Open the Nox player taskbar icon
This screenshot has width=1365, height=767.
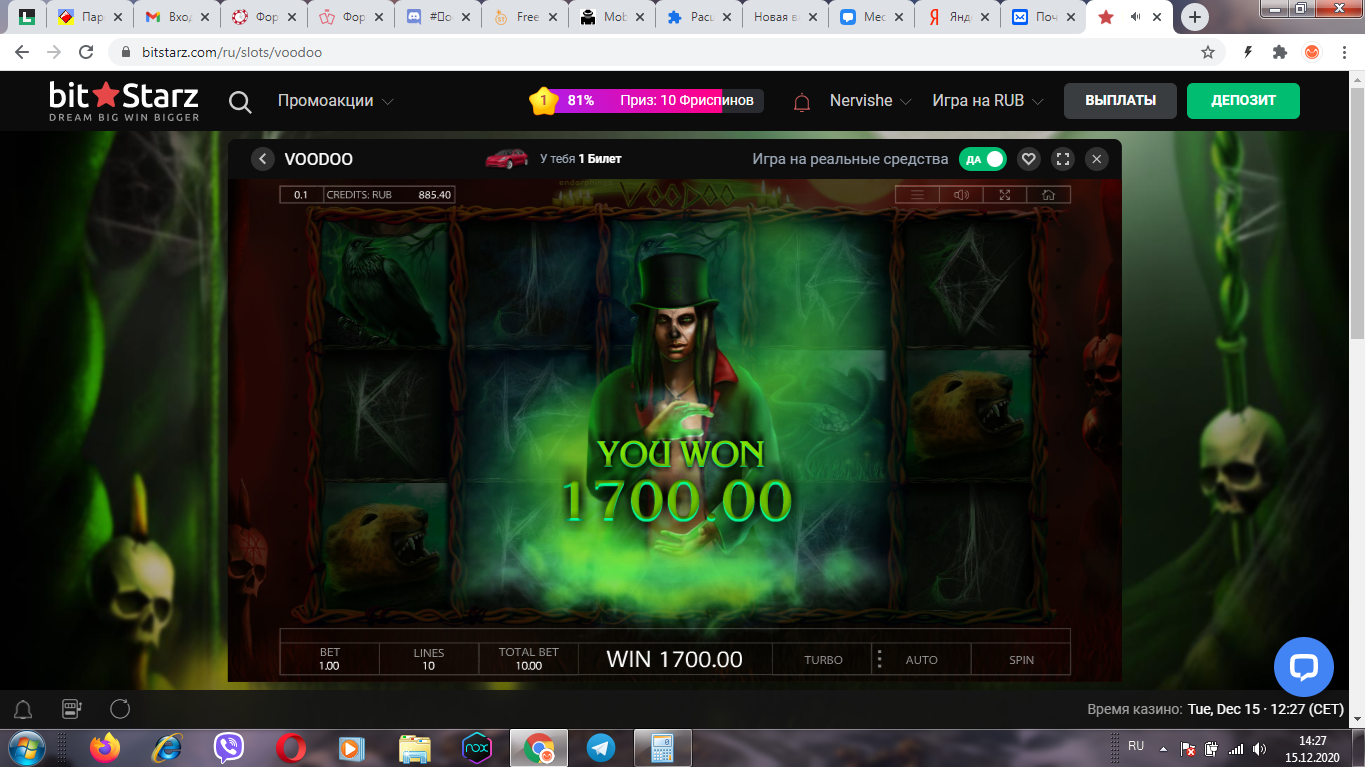click(x=477, y=748)
